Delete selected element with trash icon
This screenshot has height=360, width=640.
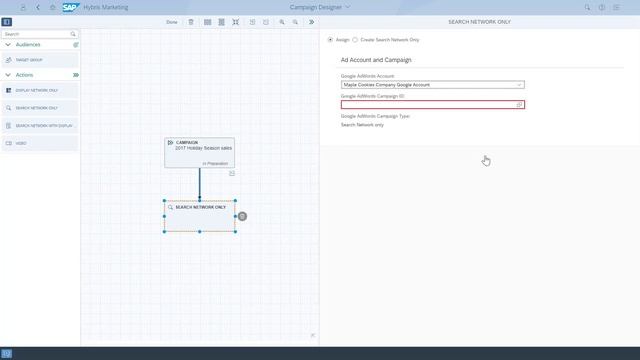point(191,22)
